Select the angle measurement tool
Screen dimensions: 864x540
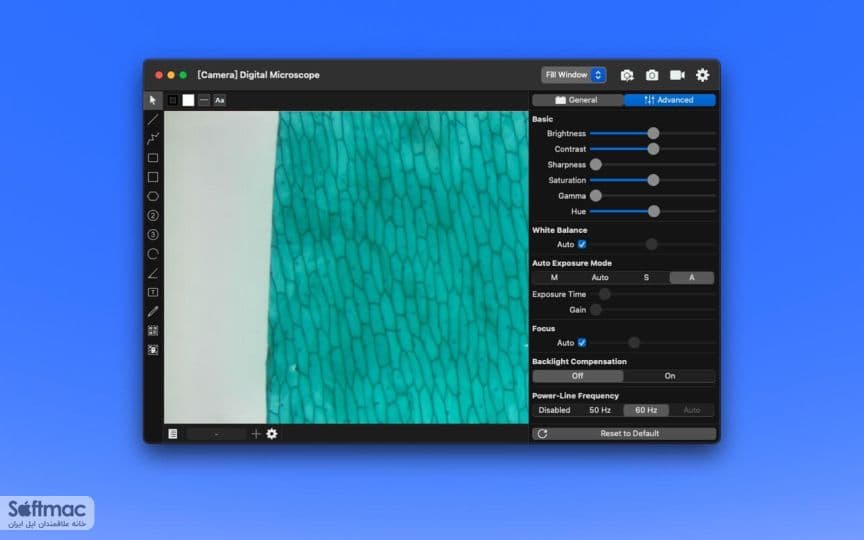[153, 273]
